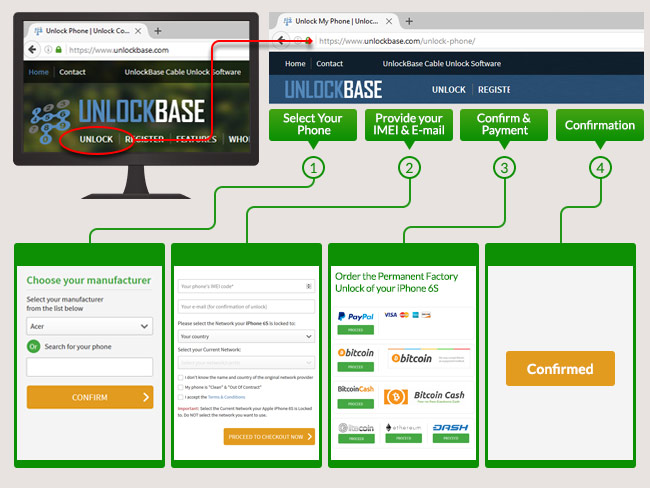
Task: Click the 'Your phone's IMEI code' field
Action: tap(246, 286)
